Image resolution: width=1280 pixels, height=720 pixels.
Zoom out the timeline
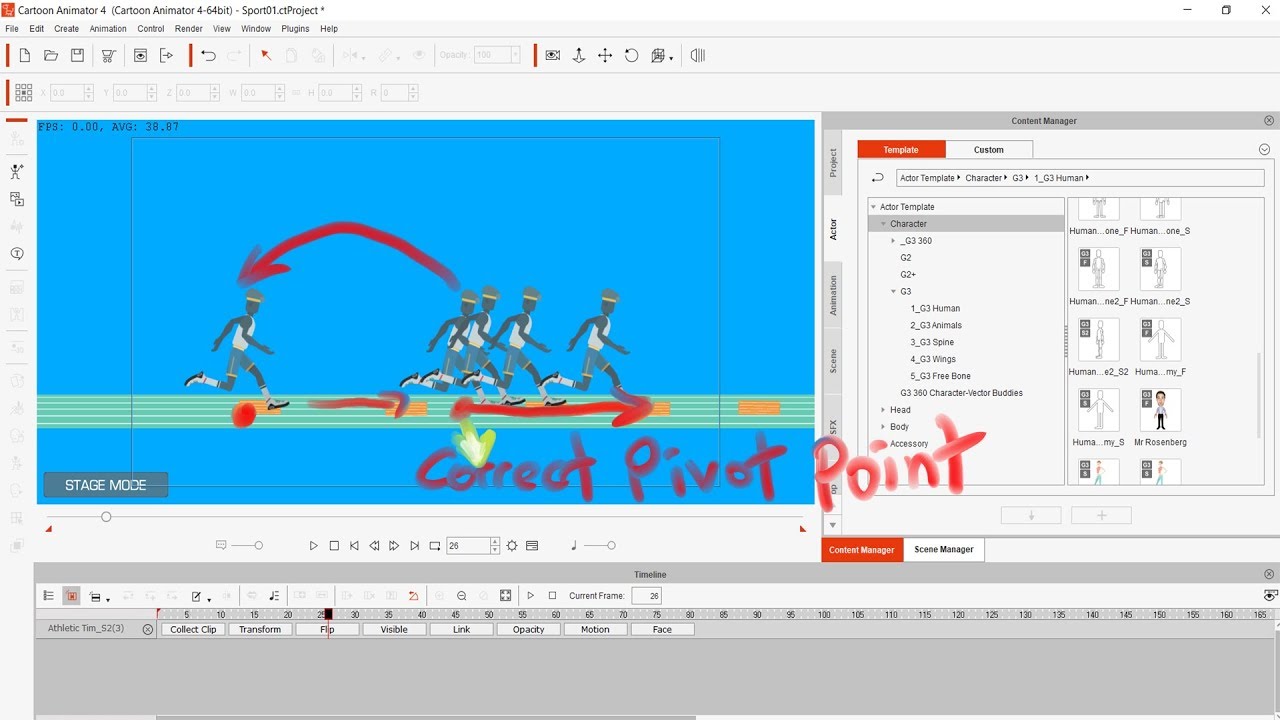click(461, 596)
